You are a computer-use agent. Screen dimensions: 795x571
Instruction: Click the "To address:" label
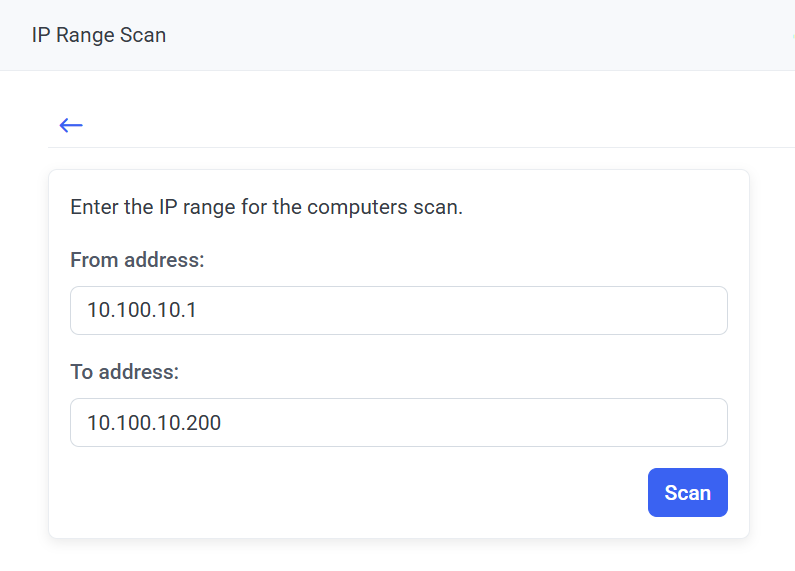(124, 372)
